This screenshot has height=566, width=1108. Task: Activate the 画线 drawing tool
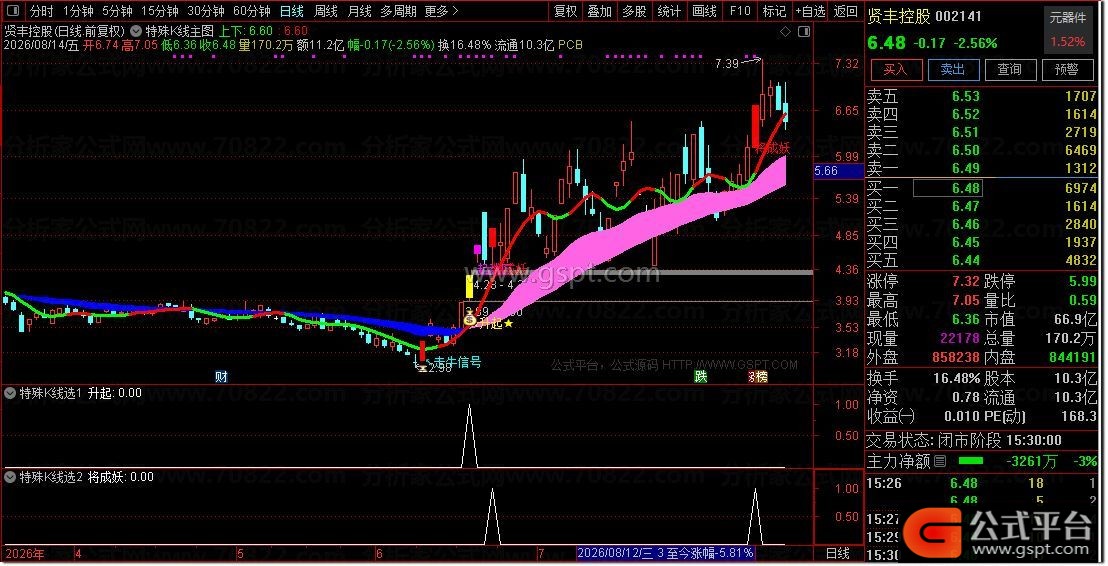point(705,11)
